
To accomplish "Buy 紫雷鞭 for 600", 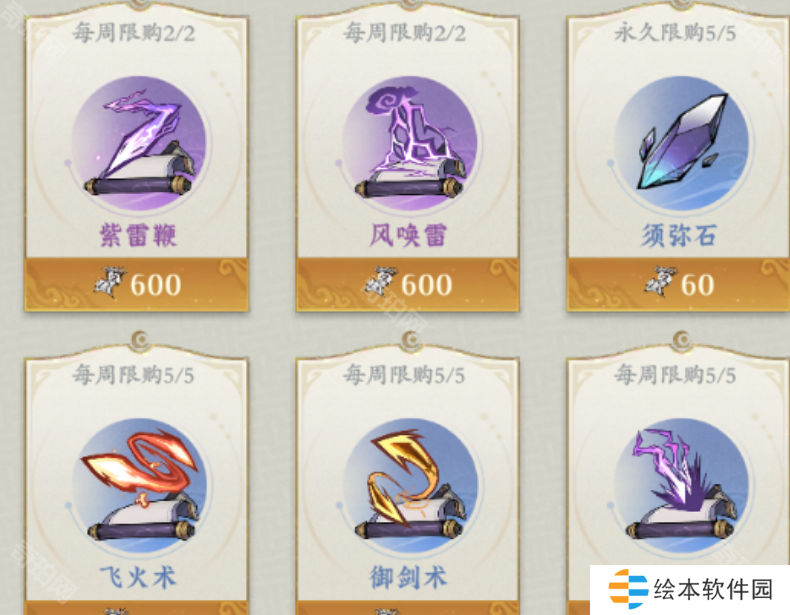I will [x=137, y=284].
